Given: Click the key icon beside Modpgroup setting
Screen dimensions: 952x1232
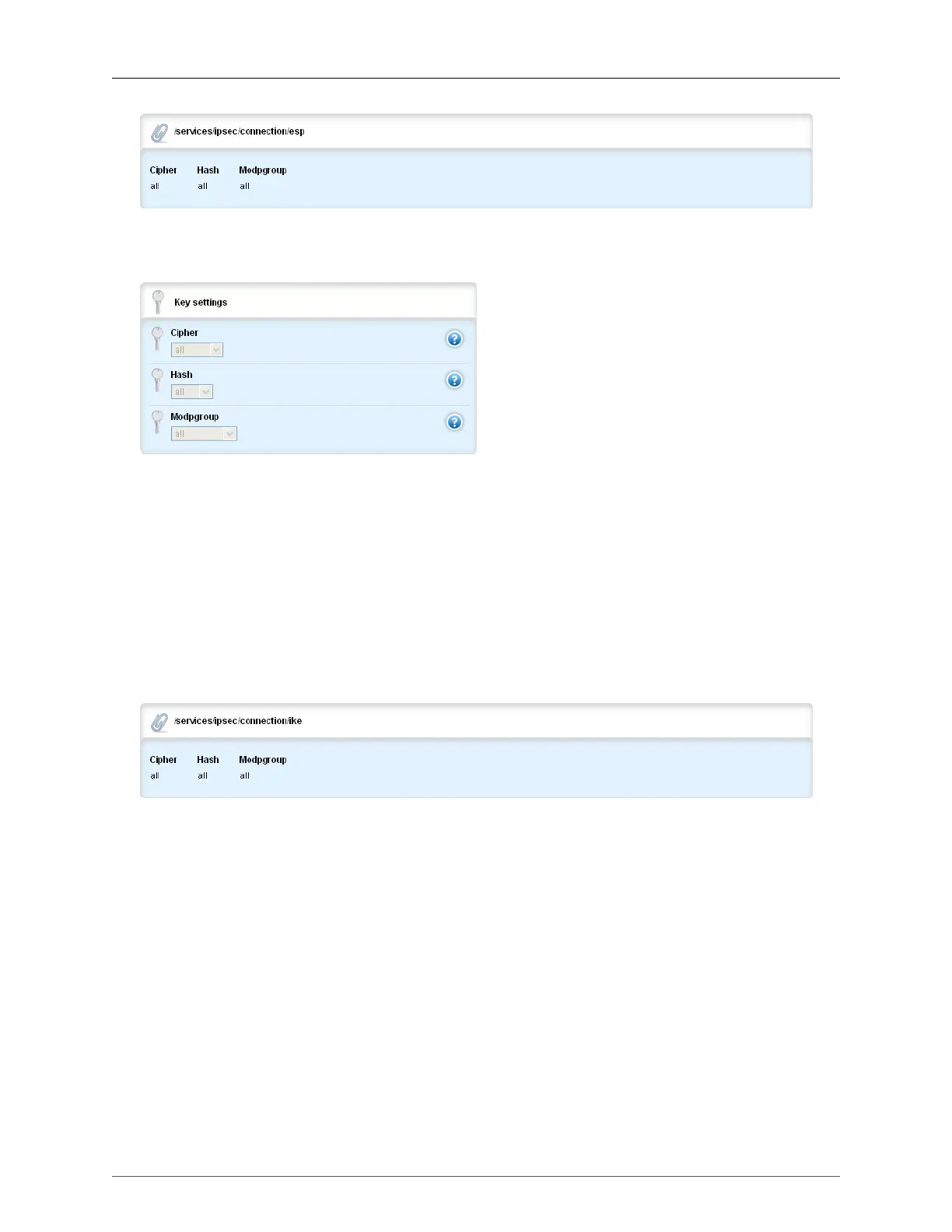Looking at the screenshot, I should 157,422.
